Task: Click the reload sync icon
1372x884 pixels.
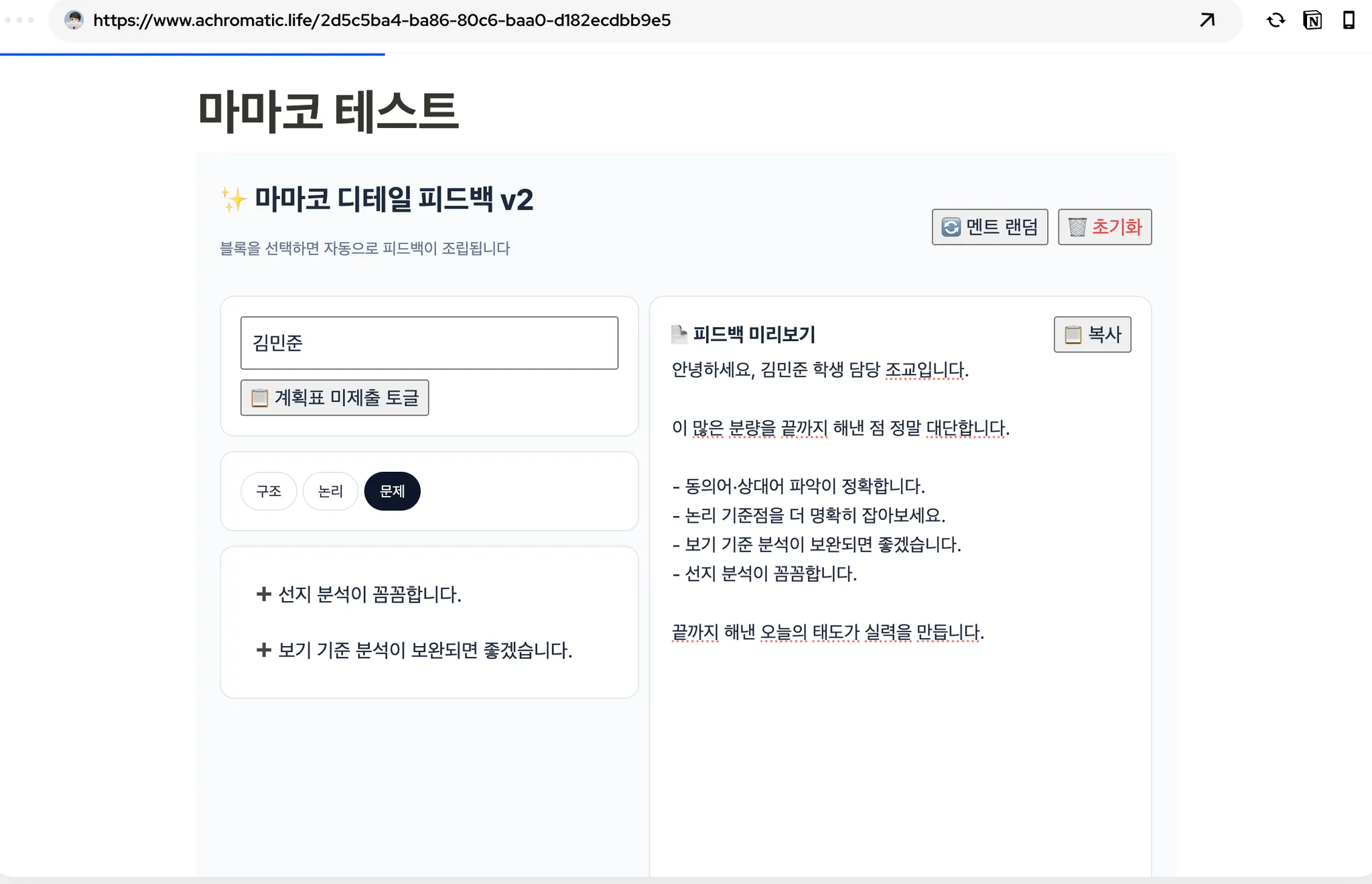Action: click(x=1276, y=20)
